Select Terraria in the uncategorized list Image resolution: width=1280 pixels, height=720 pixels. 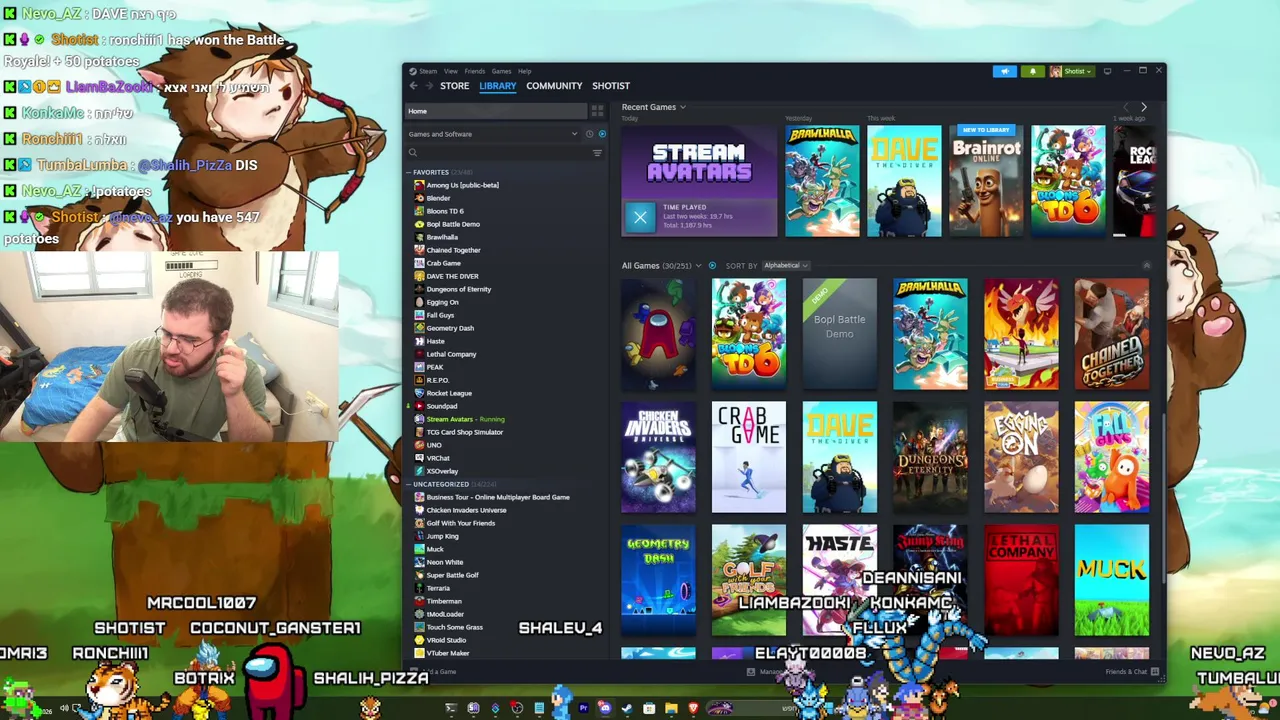click(x=438, y=588)
